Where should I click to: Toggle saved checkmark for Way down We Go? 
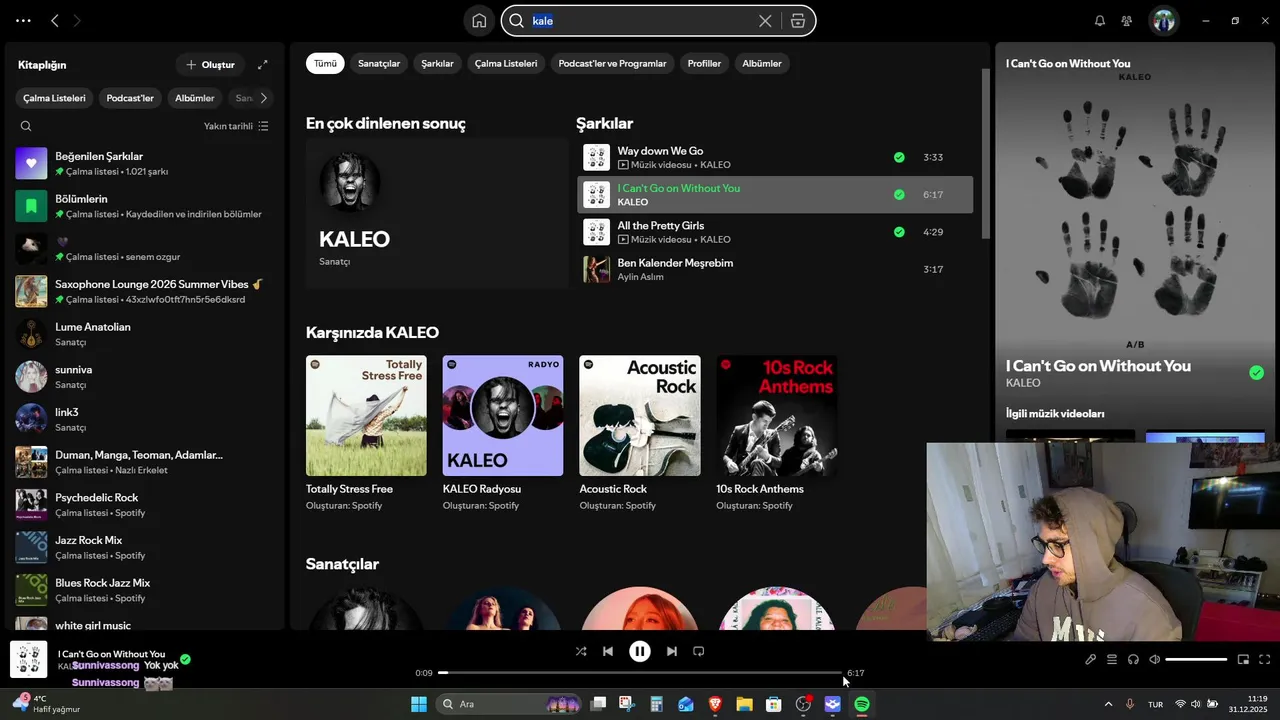[899, 157]
